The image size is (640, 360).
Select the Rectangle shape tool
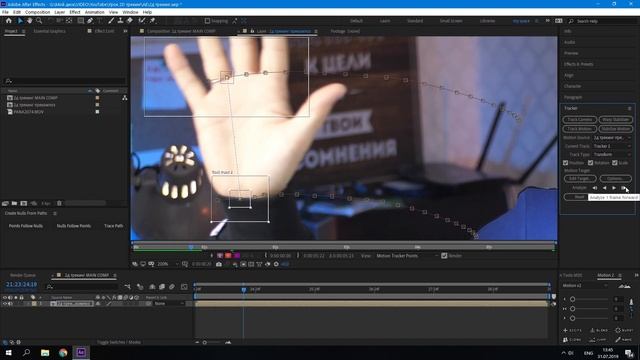[81, 21]
